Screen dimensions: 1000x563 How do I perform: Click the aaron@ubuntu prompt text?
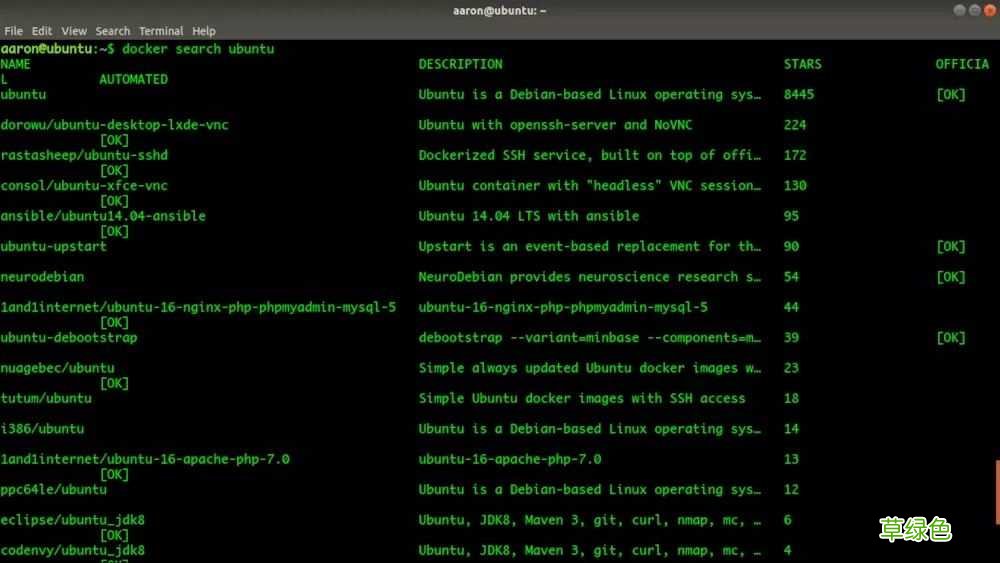click(46, 49)
